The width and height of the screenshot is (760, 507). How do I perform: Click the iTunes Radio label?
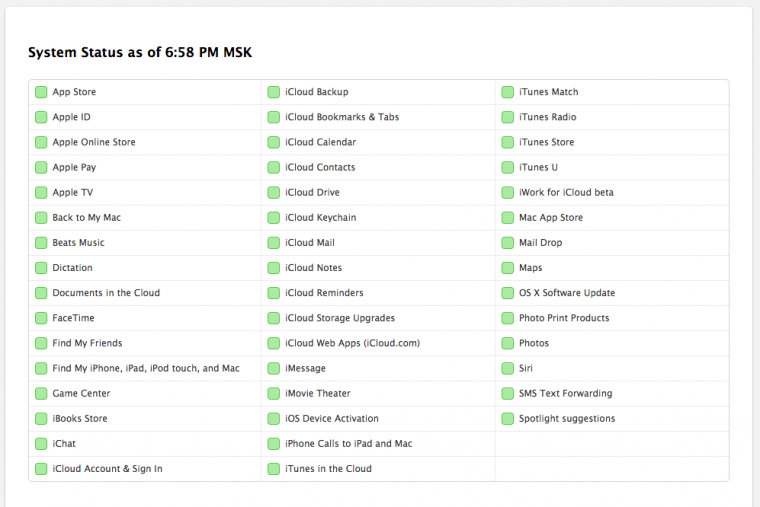pos(548,117)
